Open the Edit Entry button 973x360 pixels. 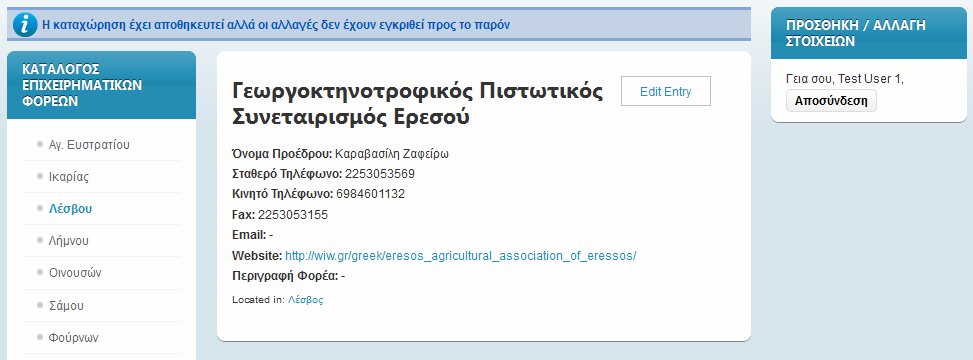click(x=665, y=92)
